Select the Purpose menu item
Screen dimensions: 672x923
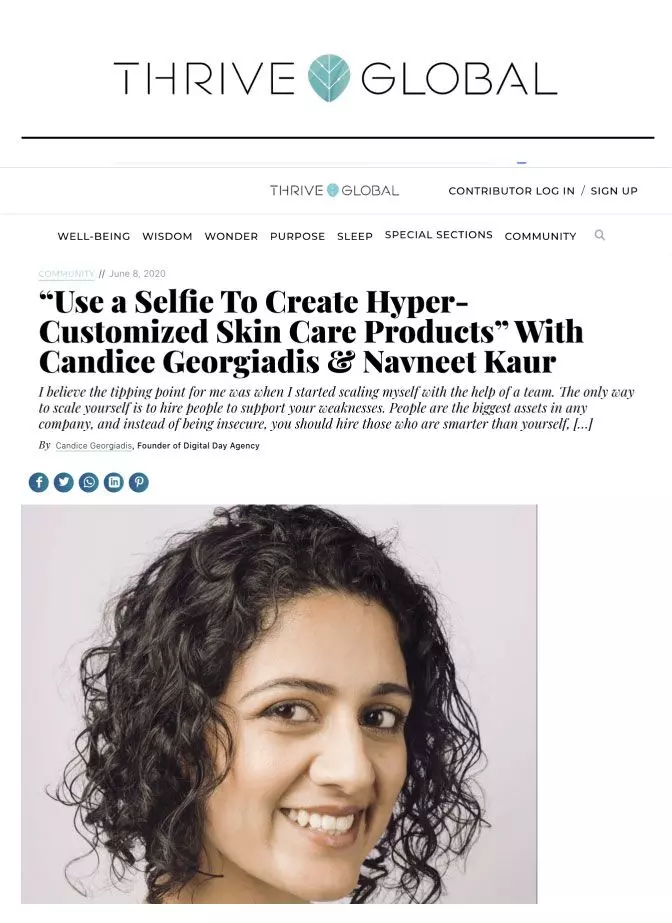pyautogui.click(x=297, y=236)
